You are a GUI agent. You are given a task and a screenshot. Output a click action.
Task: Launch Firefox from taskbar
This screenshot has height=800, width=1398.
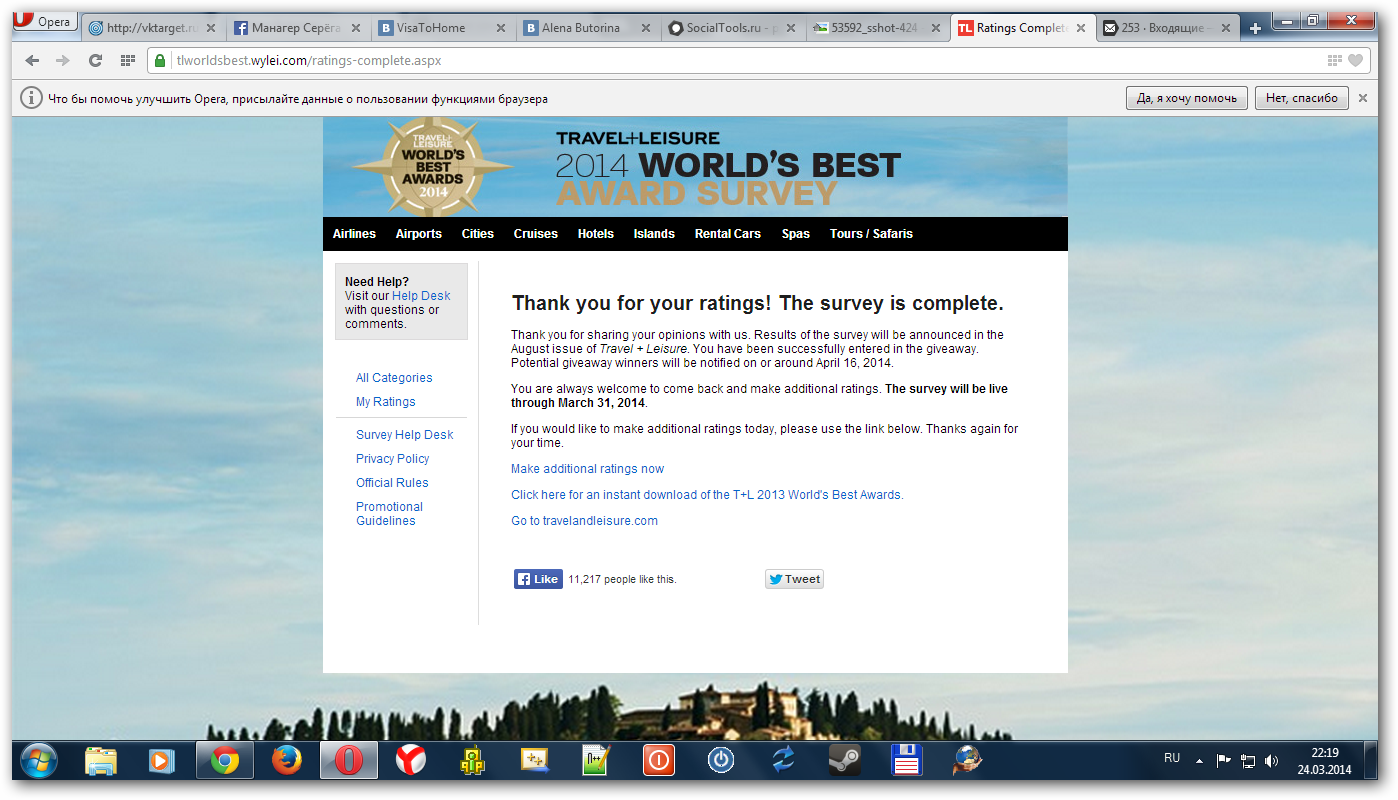click(x=287, y=761)
